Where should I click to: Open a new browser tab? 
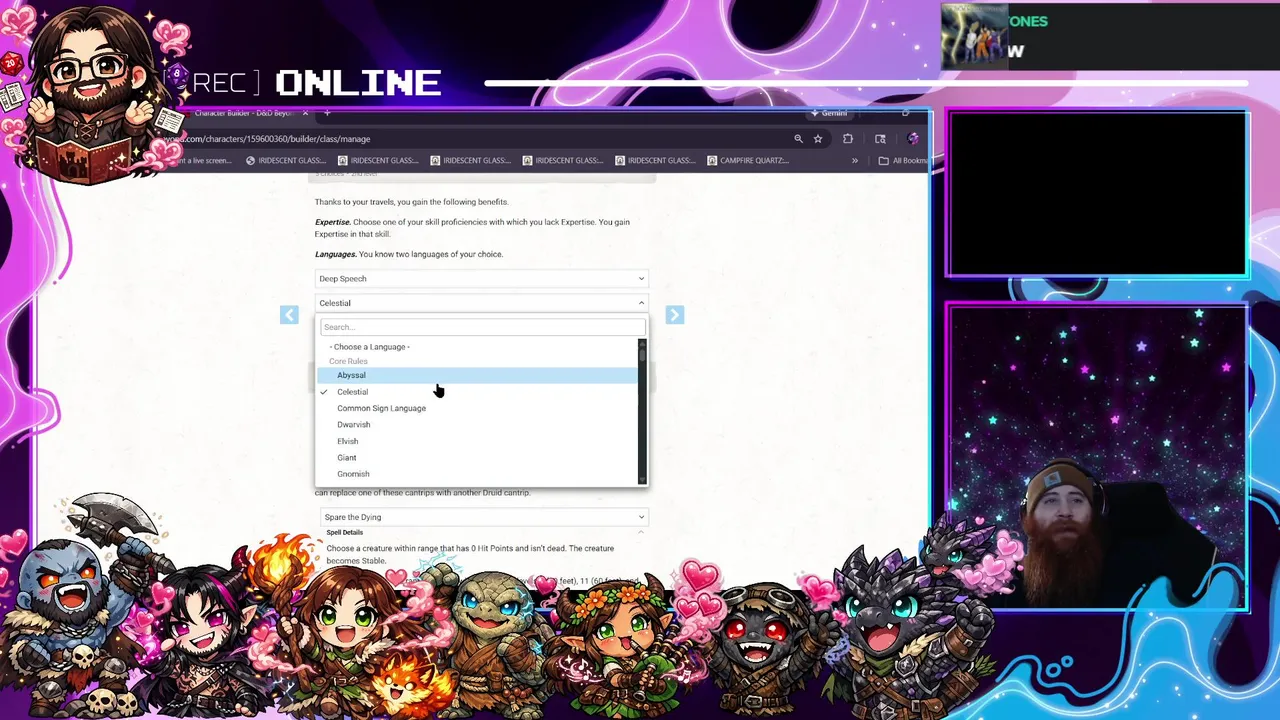point(327,113)
